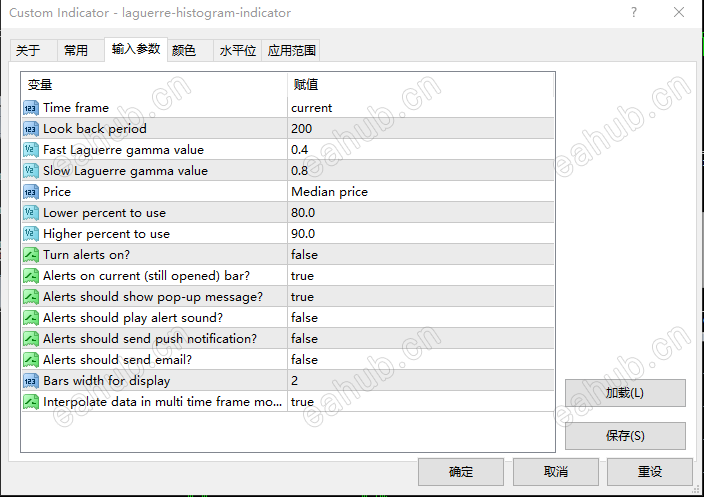
Task: Select 'Alerts on current (still opened) bar?' label
Action: pyautogui.click(x=146, y=276)
